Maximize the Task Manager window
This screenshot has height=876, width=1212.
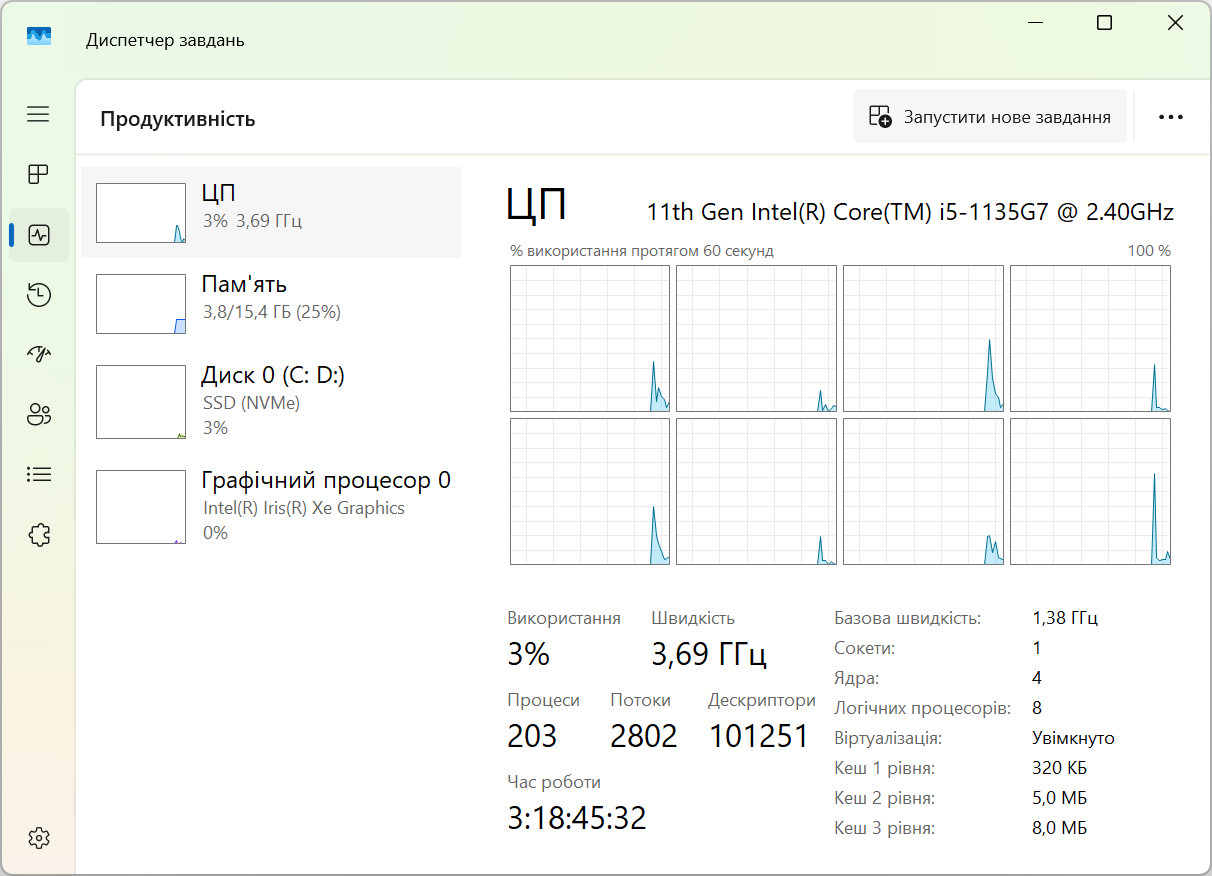(1104, 23)
